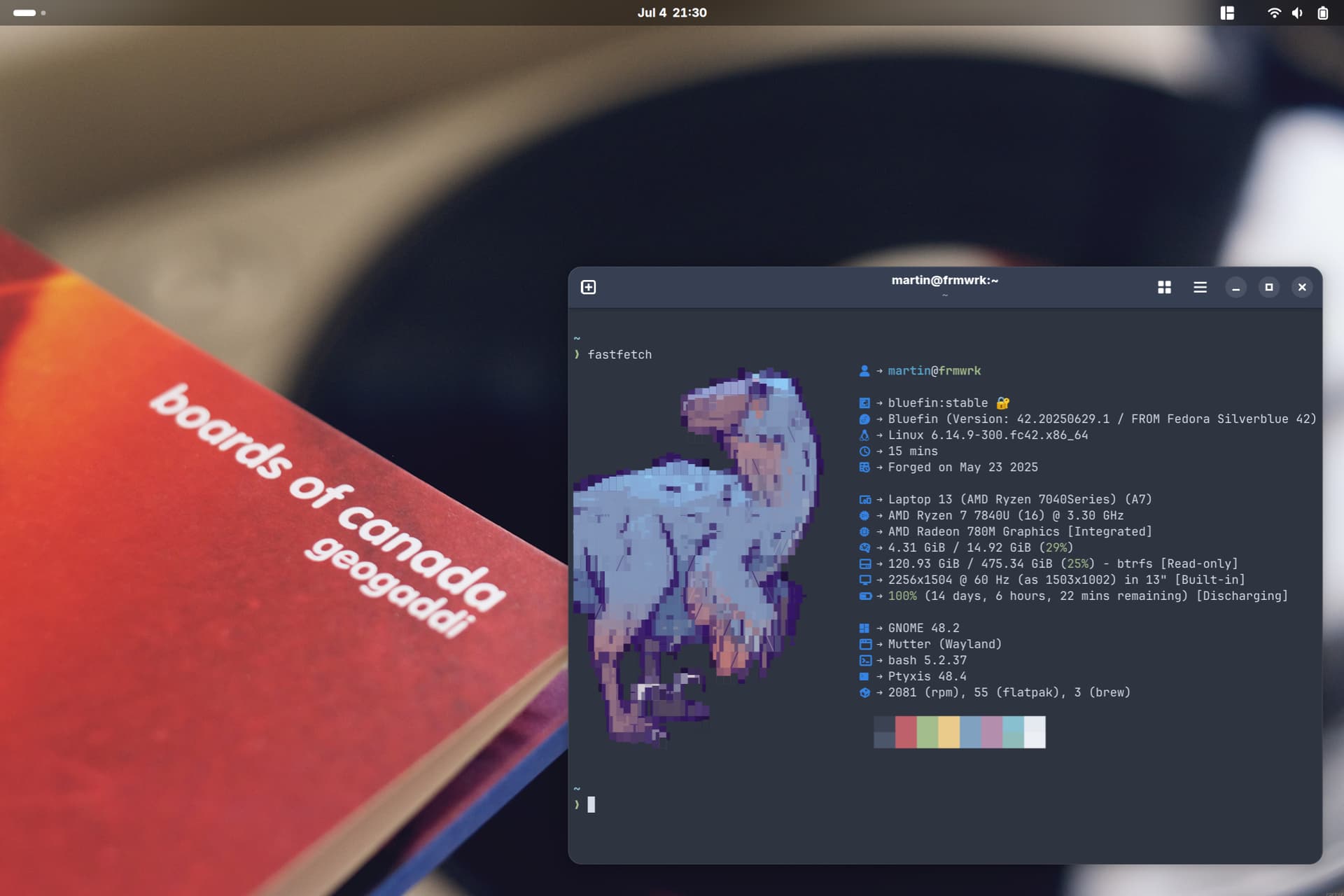Open the tab overview grid icon
Image resolution: width=1344 pixels, height=896 pixels.
point(1164,287)
